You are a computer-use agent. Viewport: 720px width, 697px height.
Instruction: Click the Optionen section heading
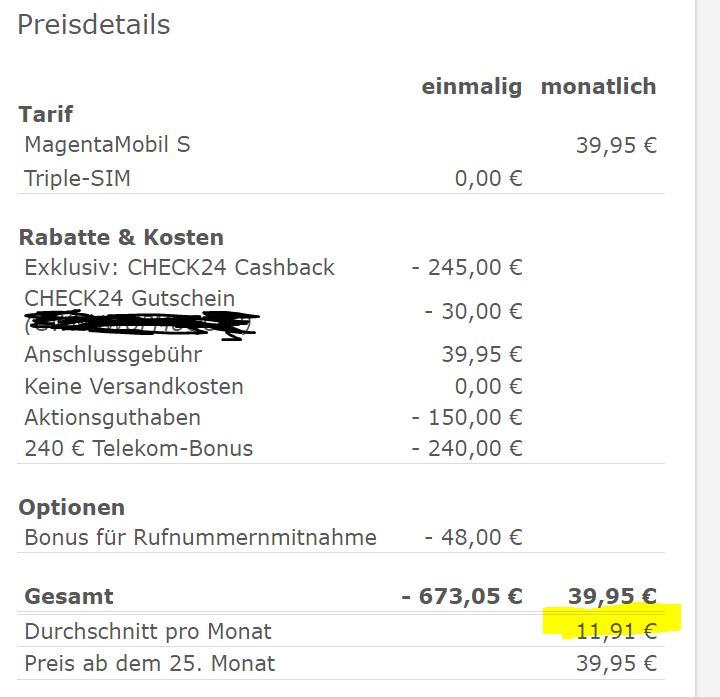point(71,508)
